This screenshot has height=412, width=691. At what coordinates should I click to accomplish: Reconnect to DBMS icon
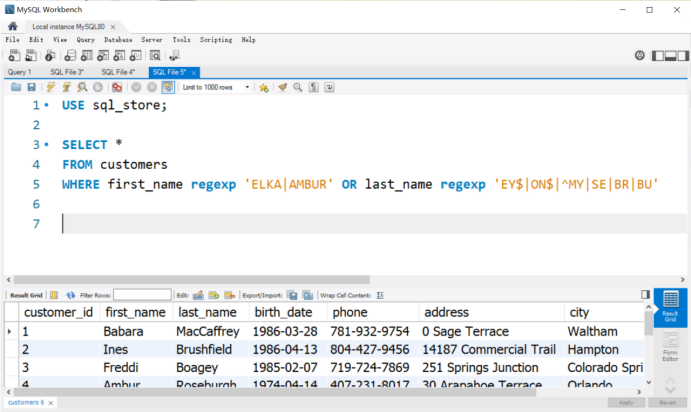tap(175, 56)
